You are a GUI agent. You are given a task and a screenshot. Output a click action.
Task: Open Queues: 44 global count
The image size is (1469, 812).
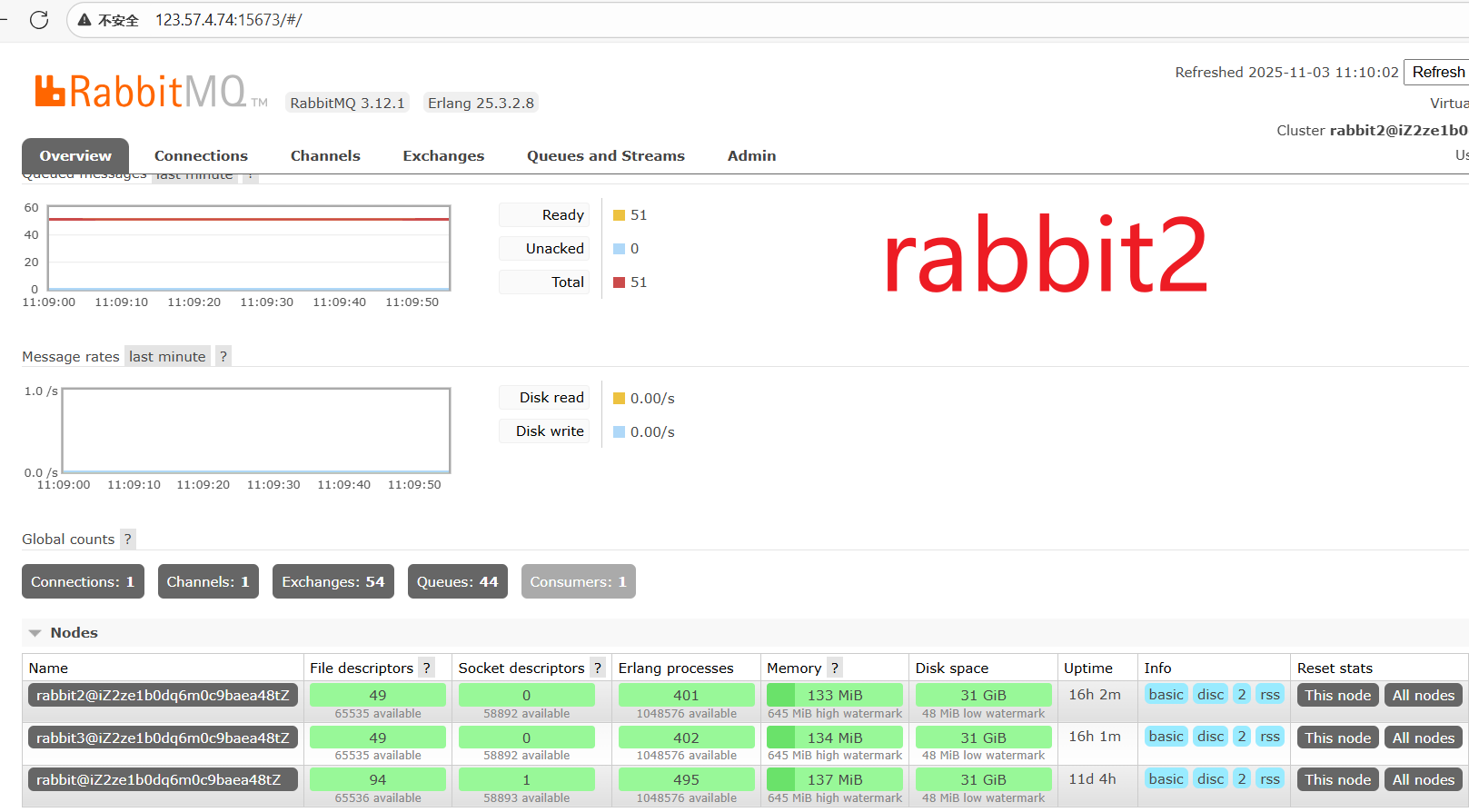click(x=457, y=581)
